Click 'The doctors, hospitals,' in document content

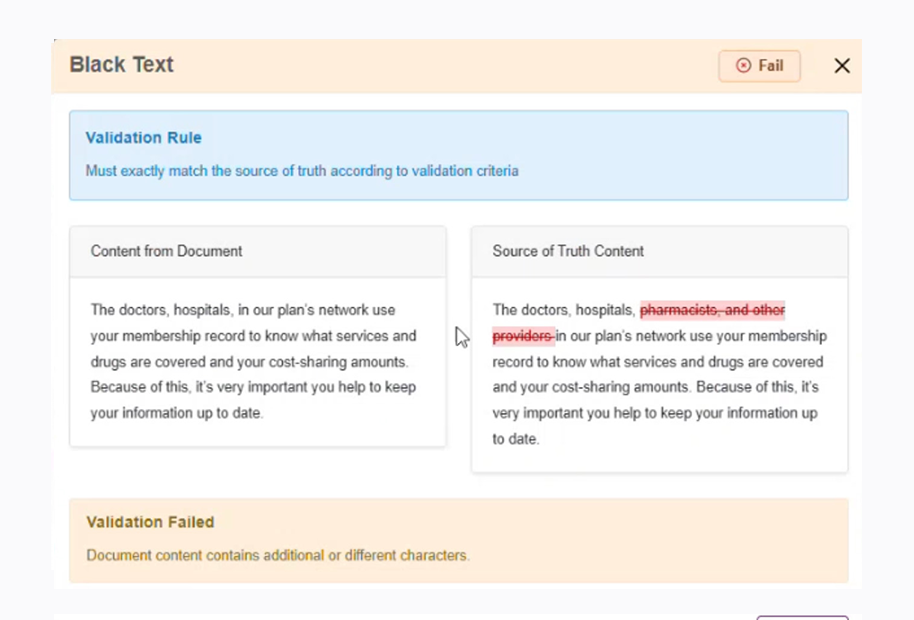[161, 310]
